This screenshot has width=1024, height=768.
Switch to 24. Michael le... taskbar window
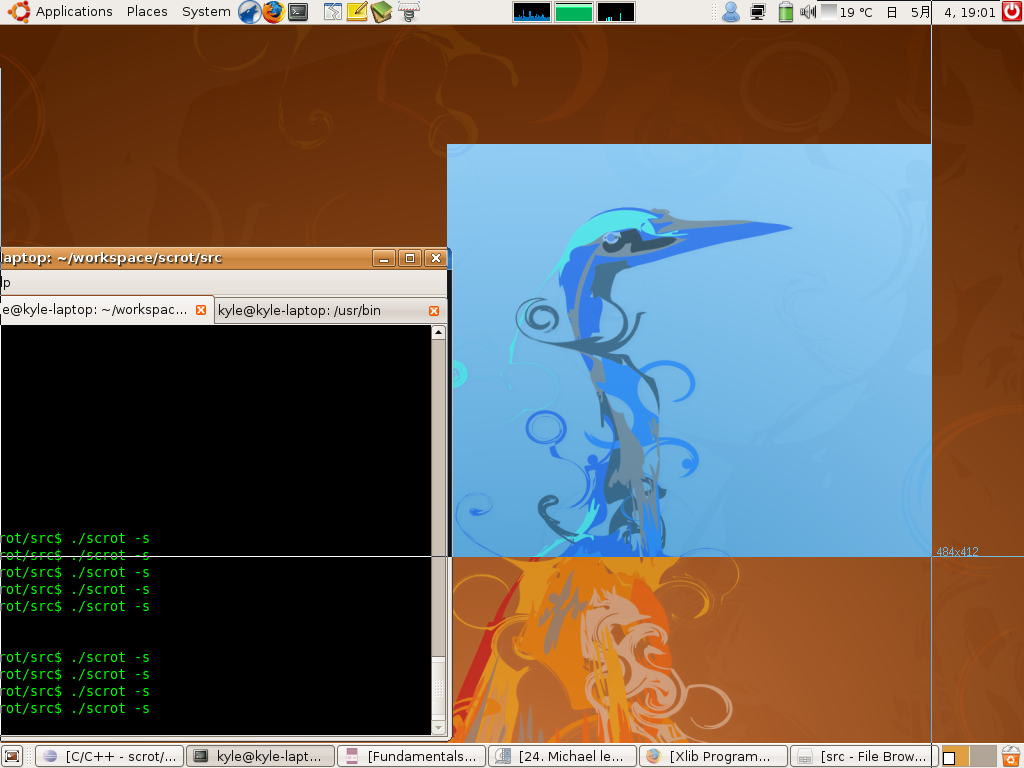coord(562,757)
